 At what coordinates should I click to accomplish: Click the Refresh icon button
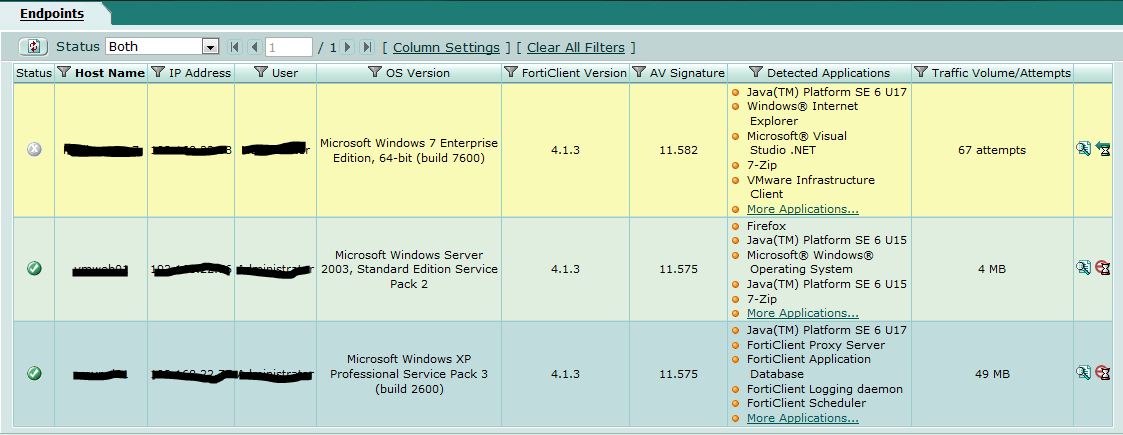tap(33, 47)
